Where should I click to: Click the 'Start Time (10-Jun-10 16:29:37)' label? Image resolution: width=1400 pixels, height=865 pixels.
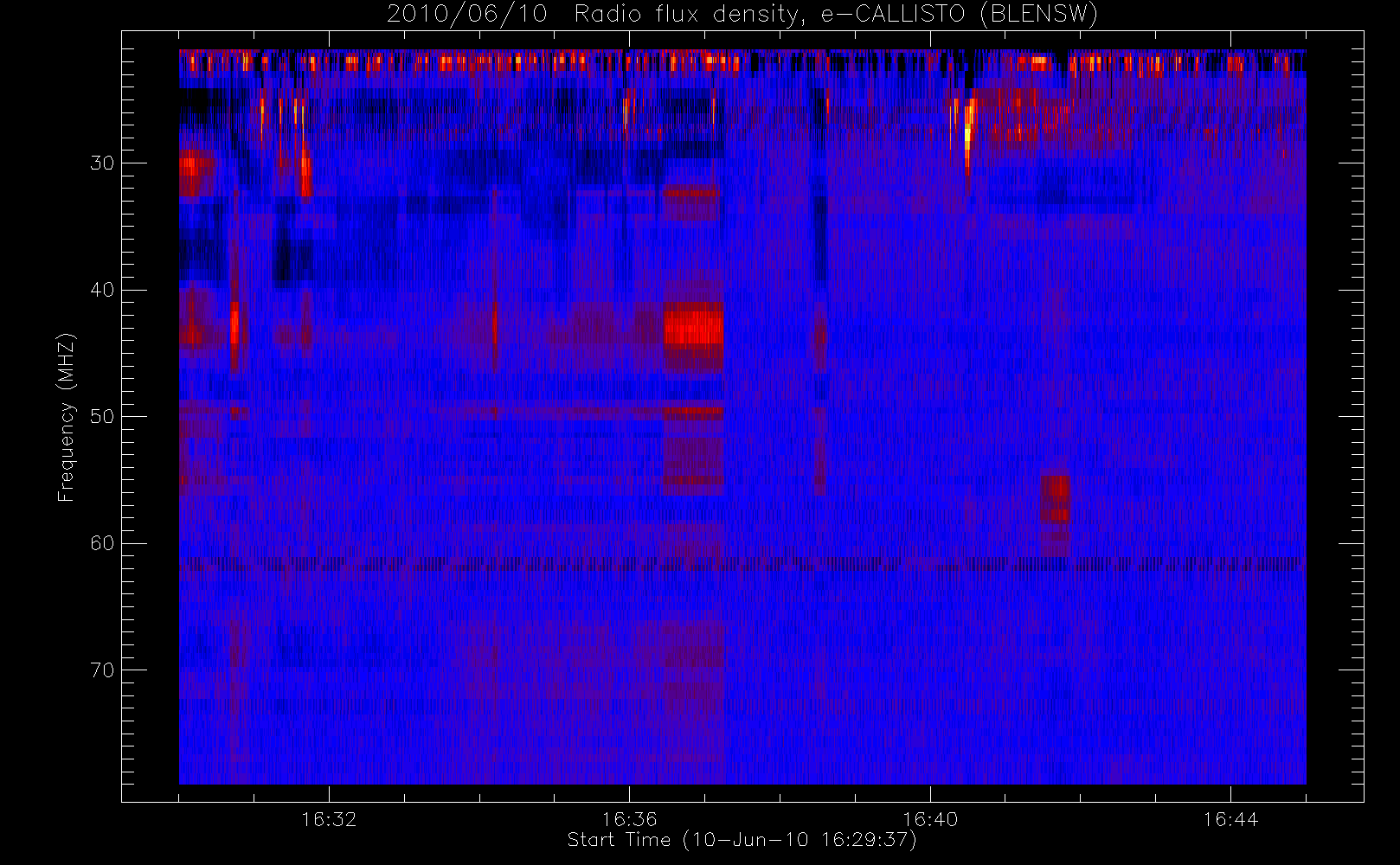pyautogui.click(x=742, y=840)
